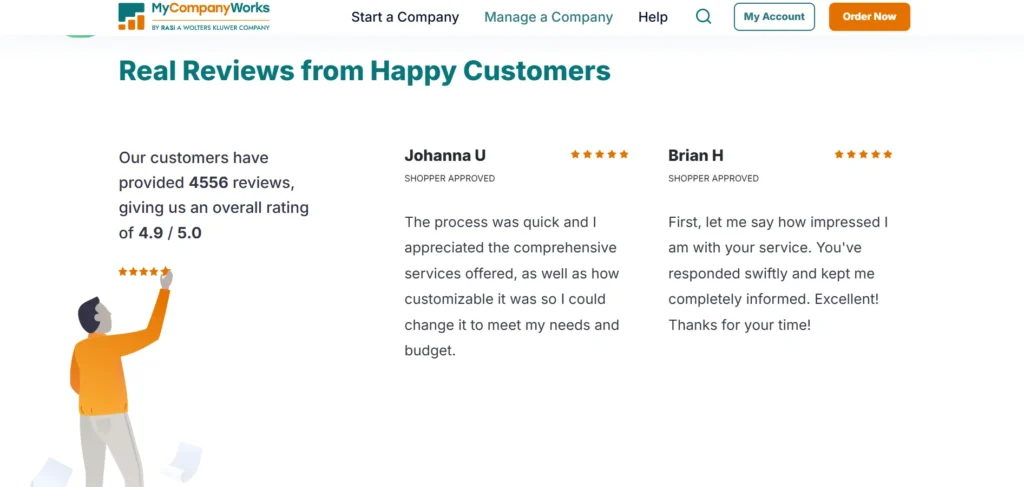Screen dimensions: 1024x487
Task: Click the Brian H reviewer name
Action: coord(696,155)
